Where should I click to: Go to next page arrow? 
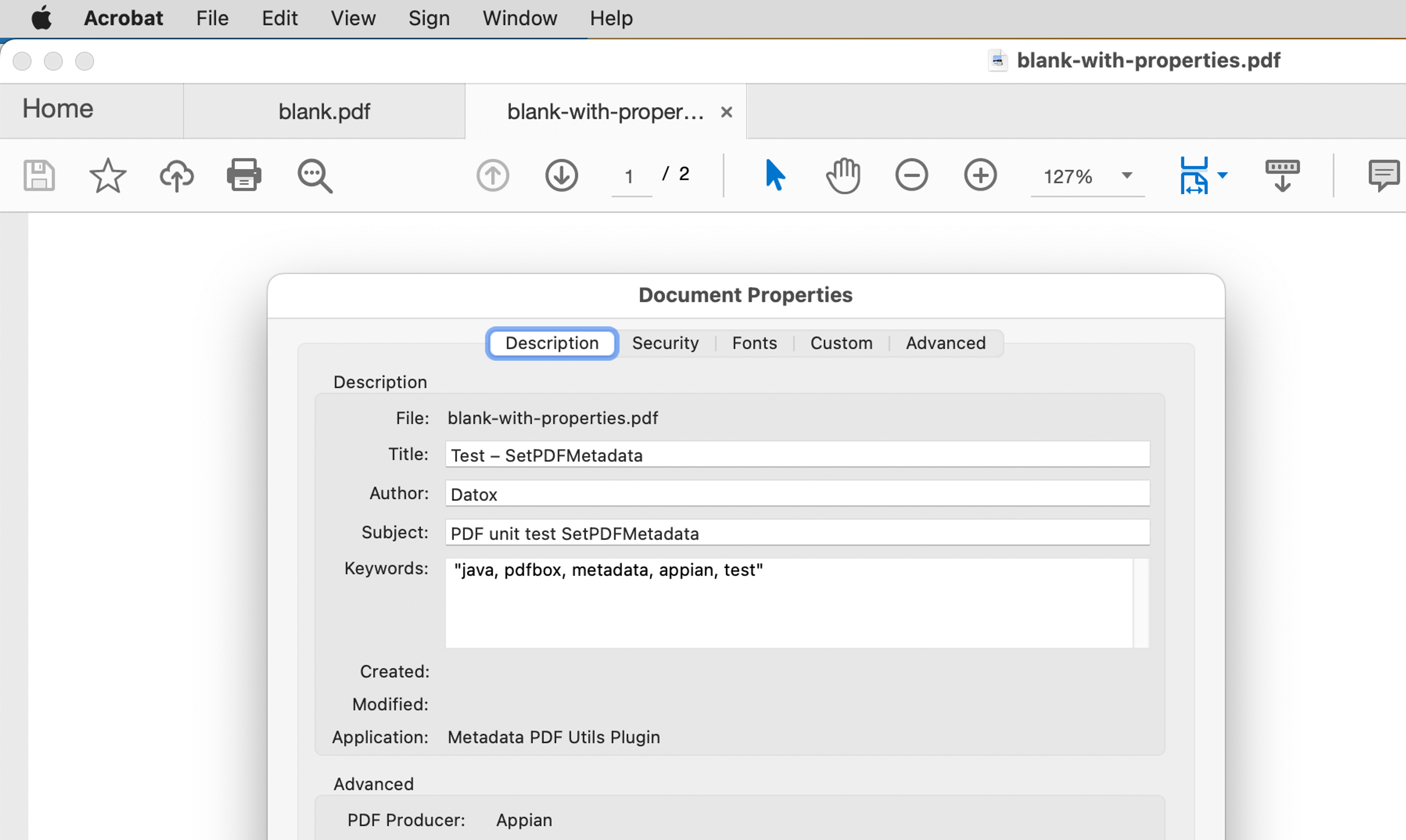pos(562,175)
